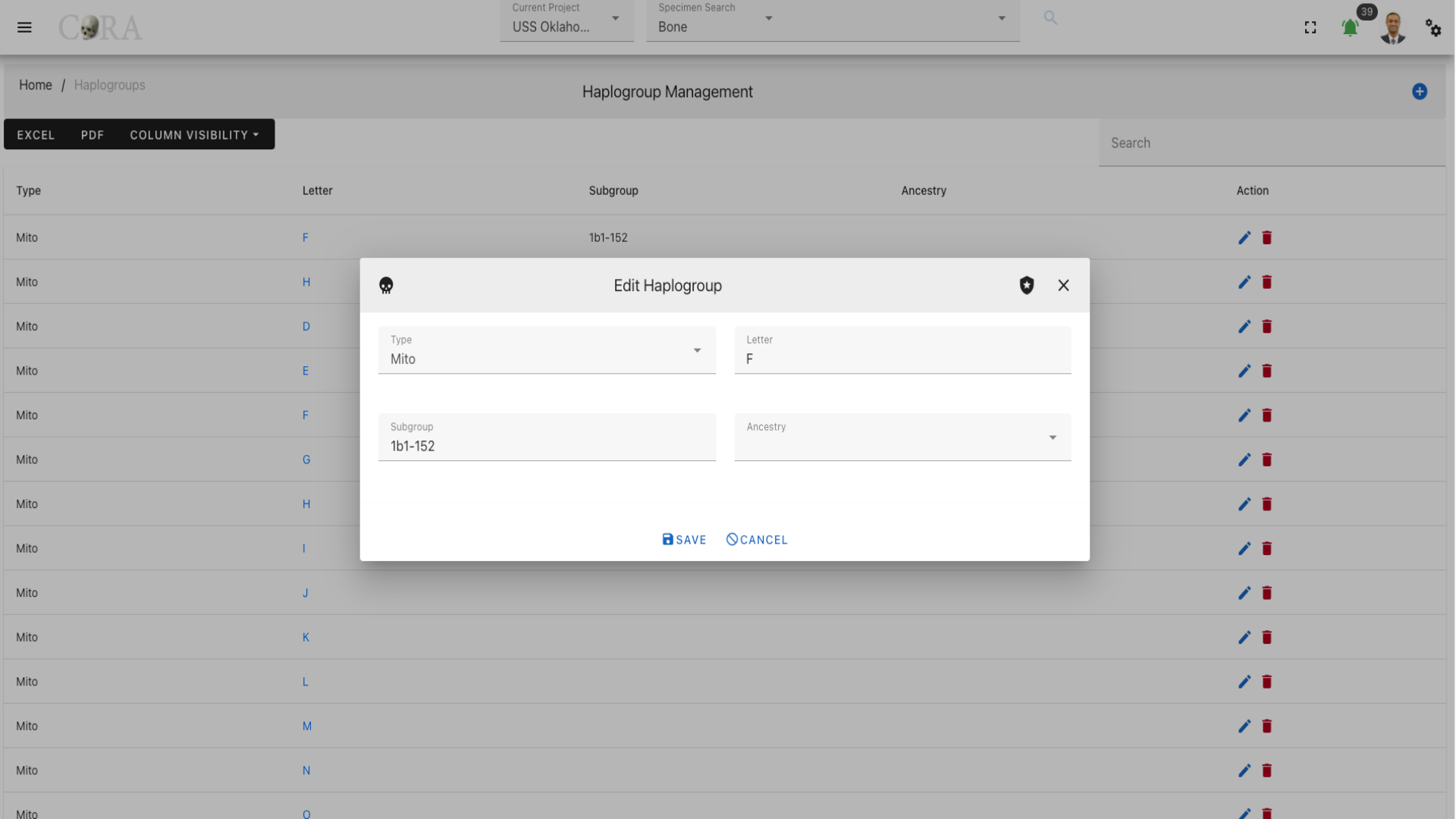Open the hamburger navigation menu
This screenshot has width=1456, height=819.
tap(24, 27)
